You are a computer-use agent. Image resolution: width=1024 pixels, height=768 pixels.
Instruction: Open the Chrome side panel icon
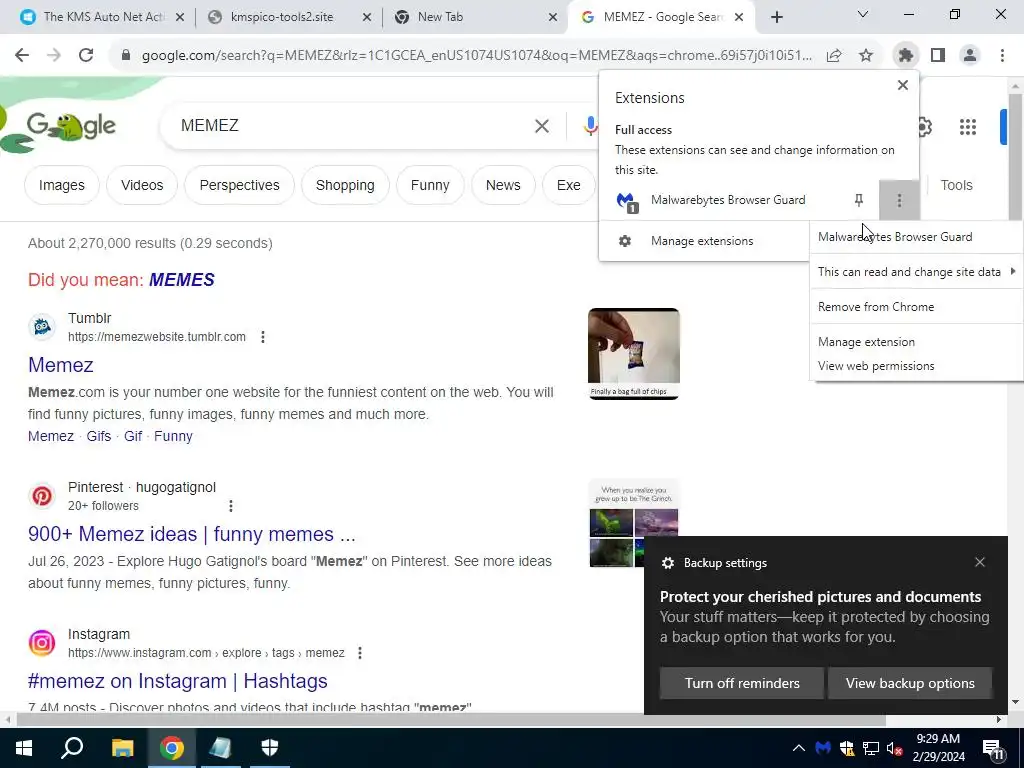[938, 56]
